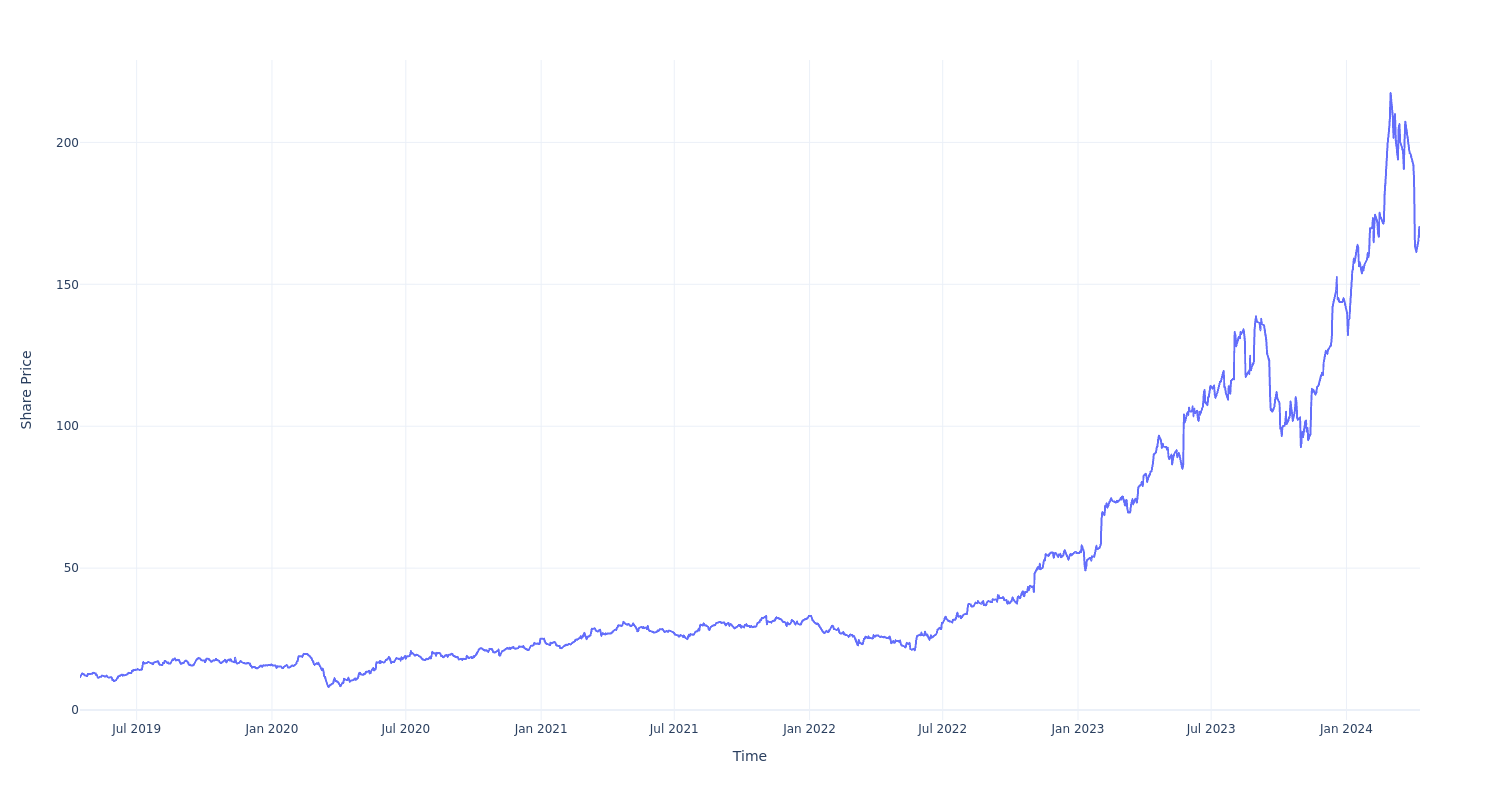This screenshot has width=1500, height=800.
Task: Click the y-axis value 200
Action: pyautogui.click(x=67, y=142)
